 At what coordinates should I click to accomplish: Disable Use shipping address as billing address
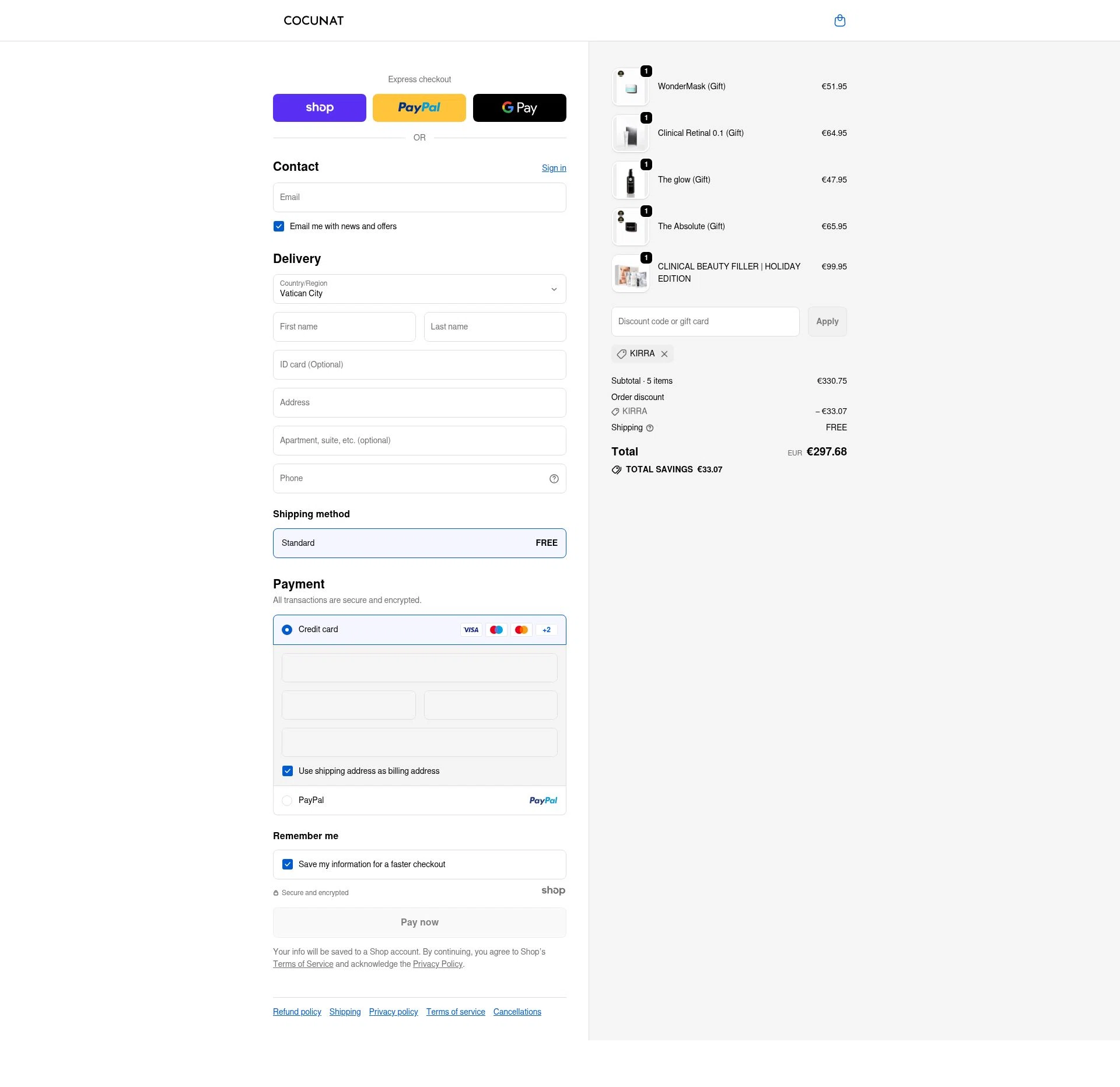pyautogui.click(x=287, y=770)
